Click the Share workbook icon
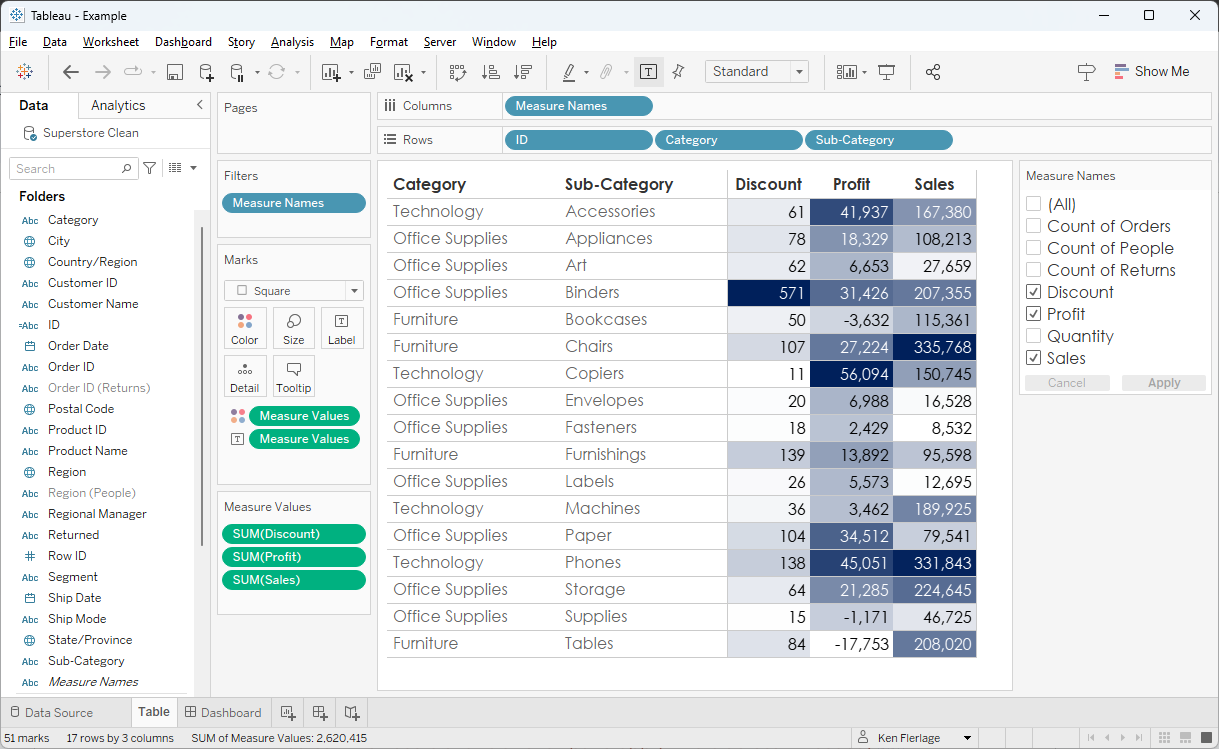Viewport: 1219px width, 749px height. (x=933, y=72)
